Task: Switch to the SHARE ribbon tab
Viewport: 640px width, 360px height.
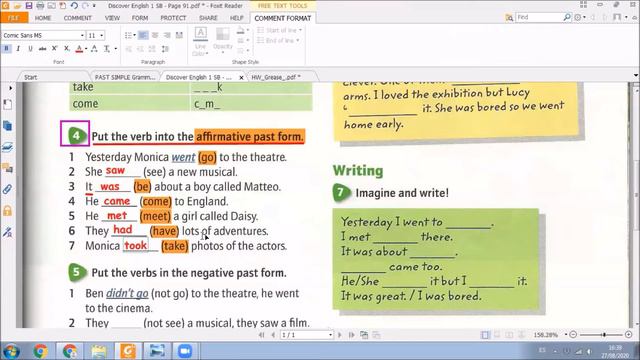Action: tap(208, 18)
